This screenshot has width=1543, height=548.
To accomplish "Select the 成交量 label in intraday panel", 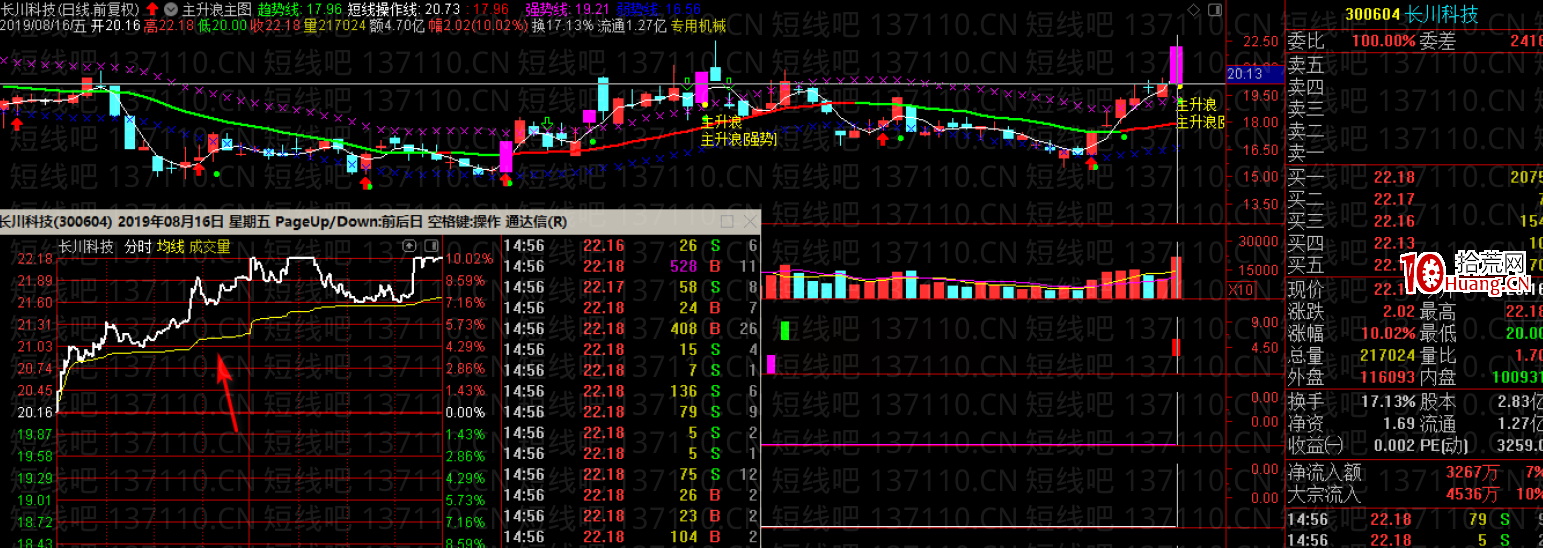I will [x=210, y=246].
